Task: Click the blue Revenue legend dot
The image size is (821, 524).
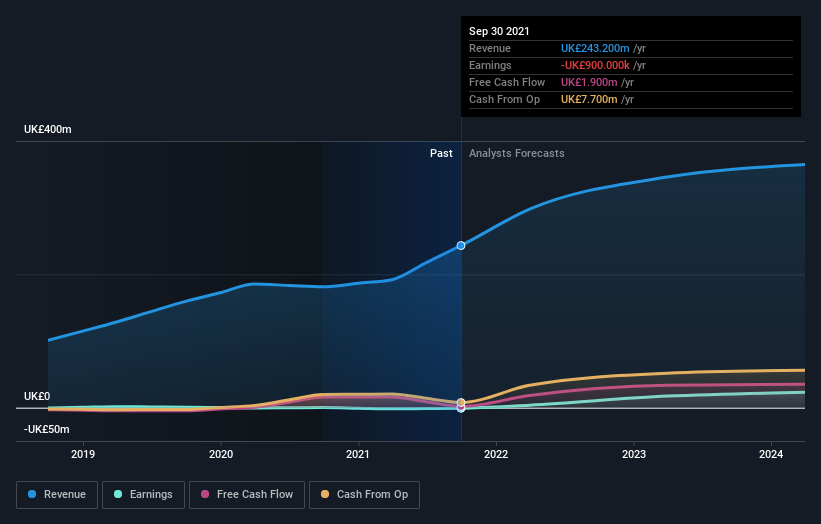Action: (x=32, y=494)
